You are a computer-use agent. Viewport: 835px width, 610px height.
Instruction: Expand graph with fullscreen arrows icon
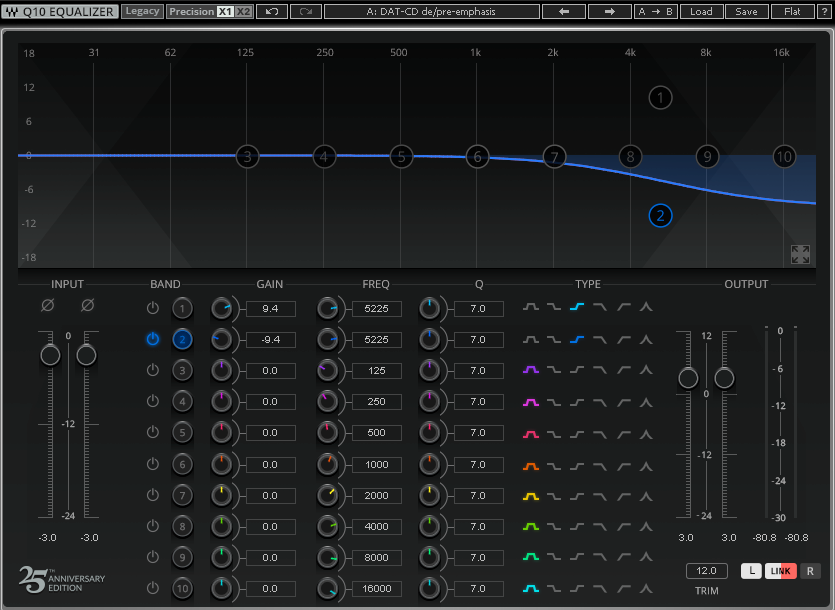[x=800, y=255]
